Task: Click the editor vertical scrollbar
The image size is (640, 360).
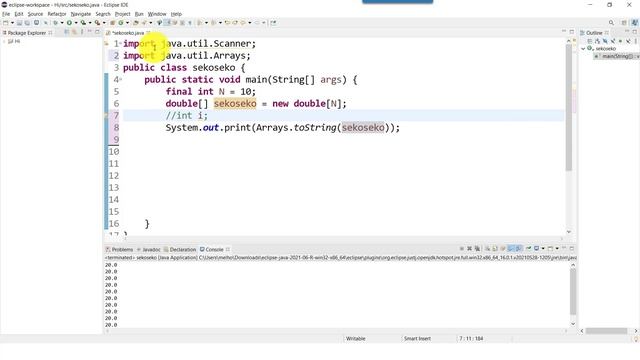Action: click(x=569, y=107)
